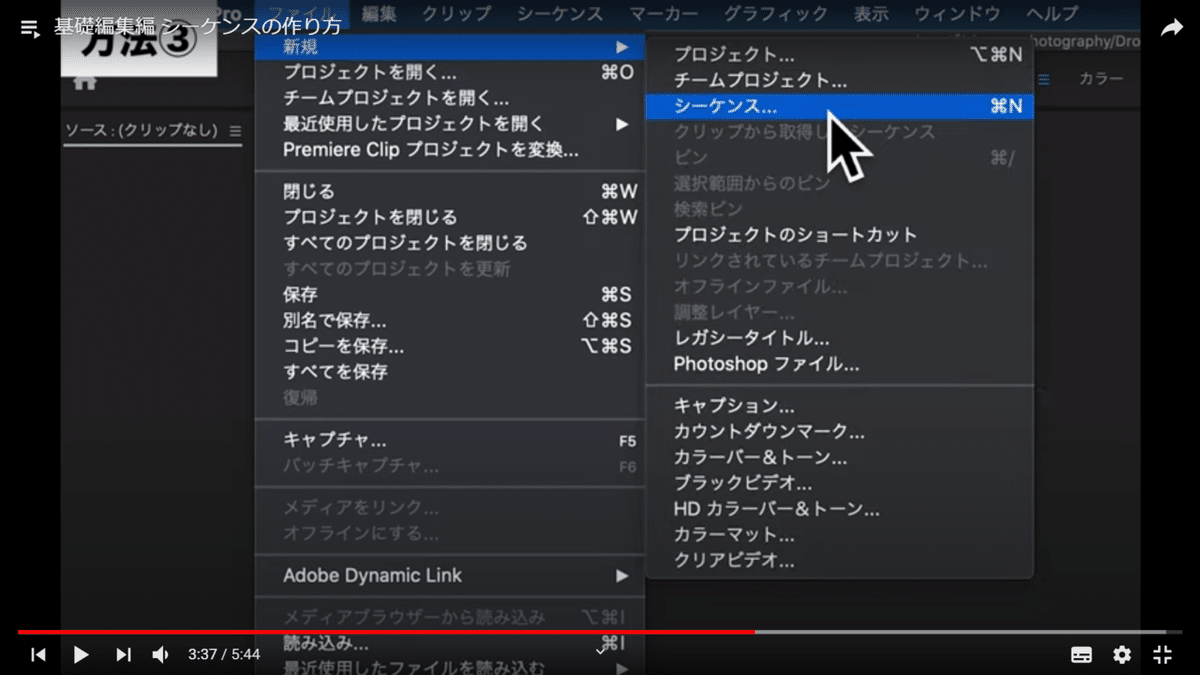1200x675 pixels.
Task: Exit fullscreen with the shrink icon
Action: tap(1162, 655)
